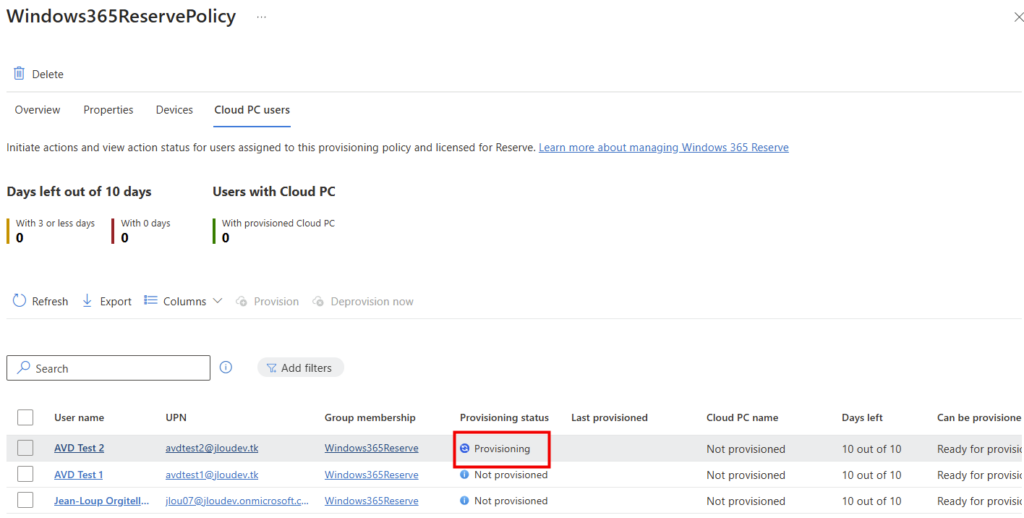Open the Jean-Loup Orgitell user link

(x=102, y=501)
